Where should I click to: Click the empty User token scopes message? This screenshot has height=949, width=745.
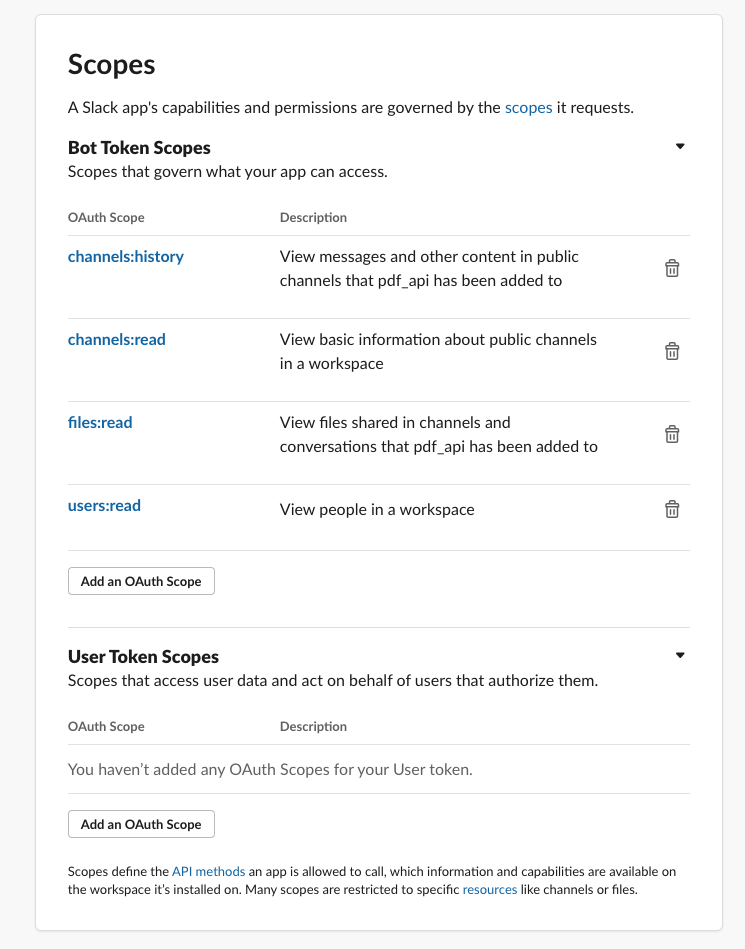point(270,769)
